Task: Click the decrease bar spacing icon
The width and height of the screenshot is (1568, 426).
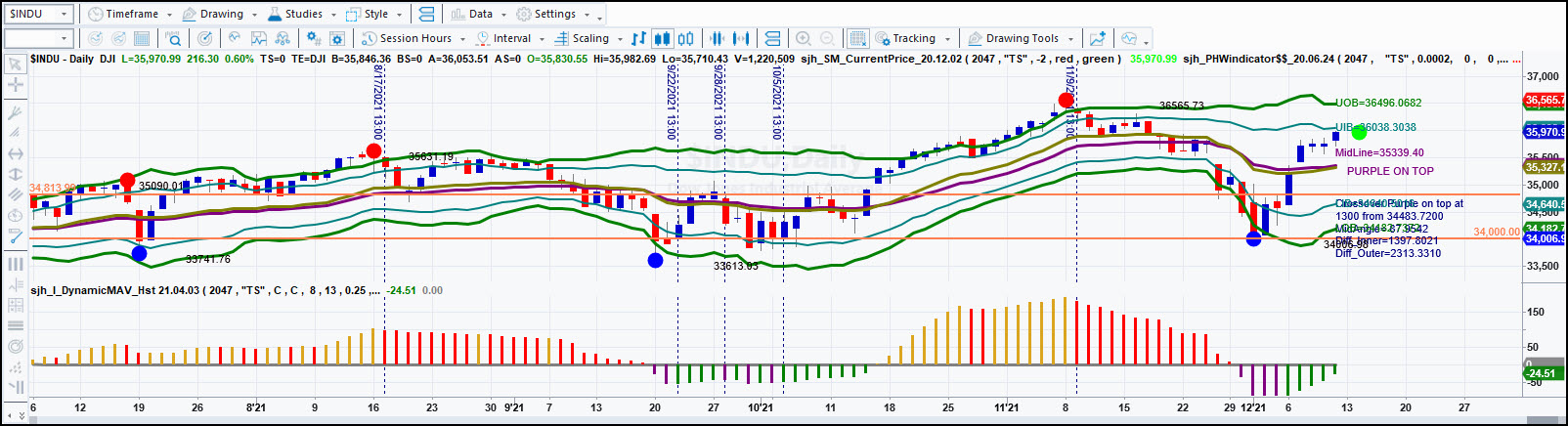Action: [x=718, y=38]
